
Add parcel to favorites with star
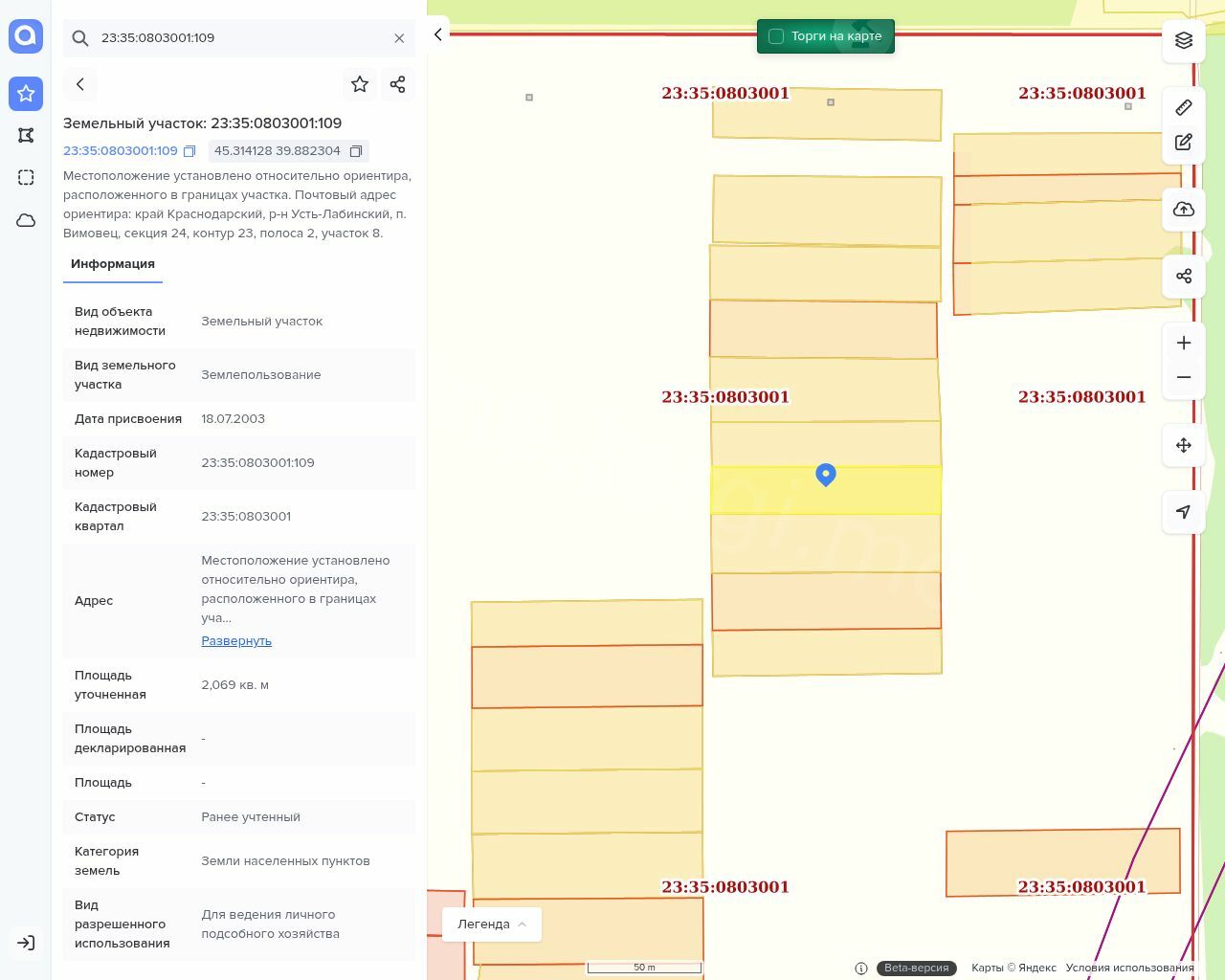(x=360, y=84)
